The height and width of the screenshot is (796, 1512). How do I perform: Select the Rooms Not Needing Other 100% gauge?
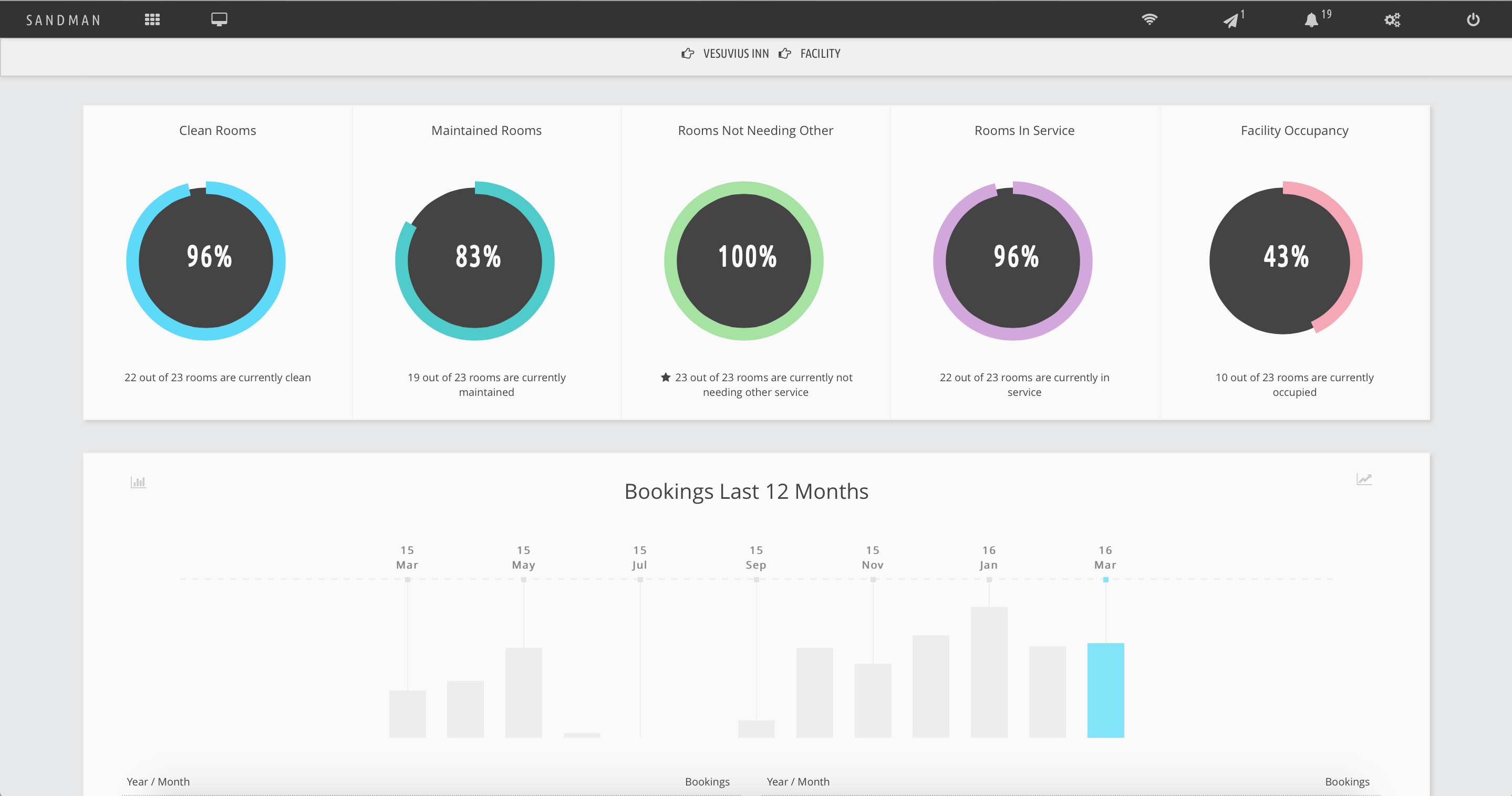[744, 261]
